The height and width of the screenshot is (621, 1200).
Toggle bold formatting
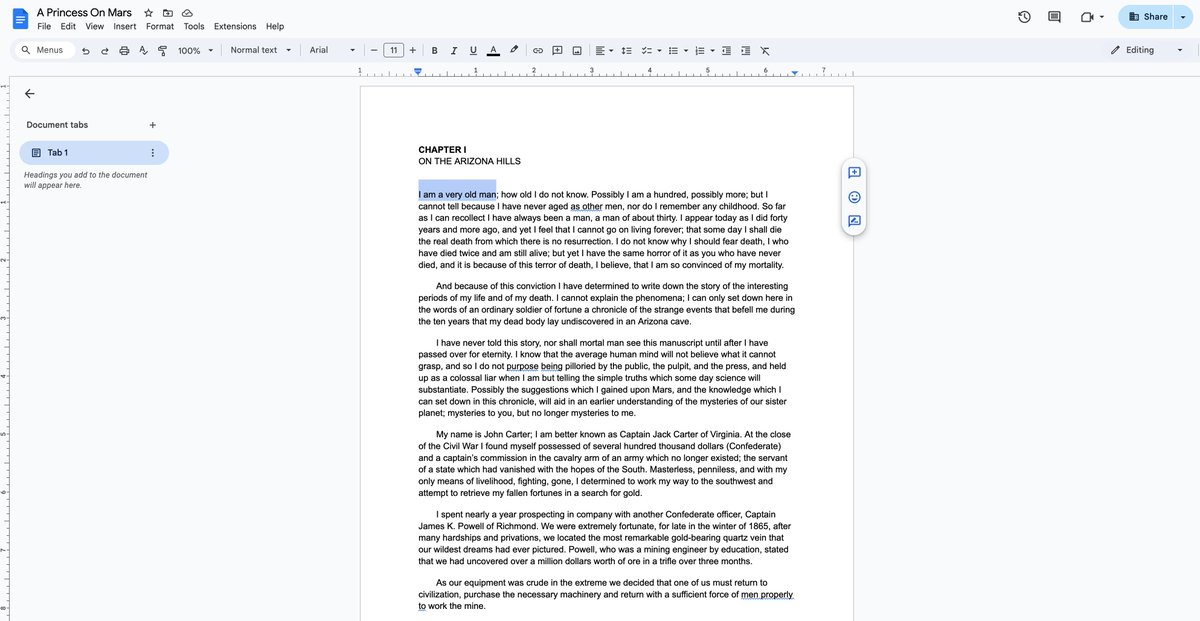[435, 50]
